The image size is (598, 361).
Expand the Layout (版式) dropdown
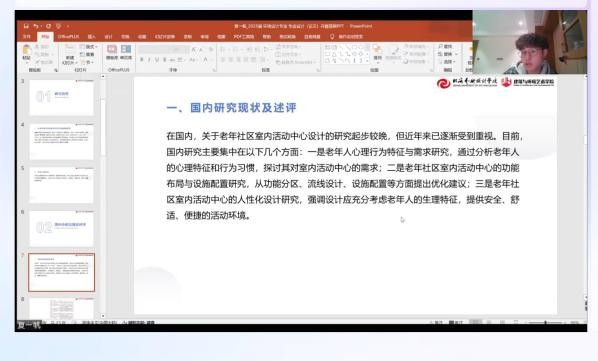[x=89, y=47]
